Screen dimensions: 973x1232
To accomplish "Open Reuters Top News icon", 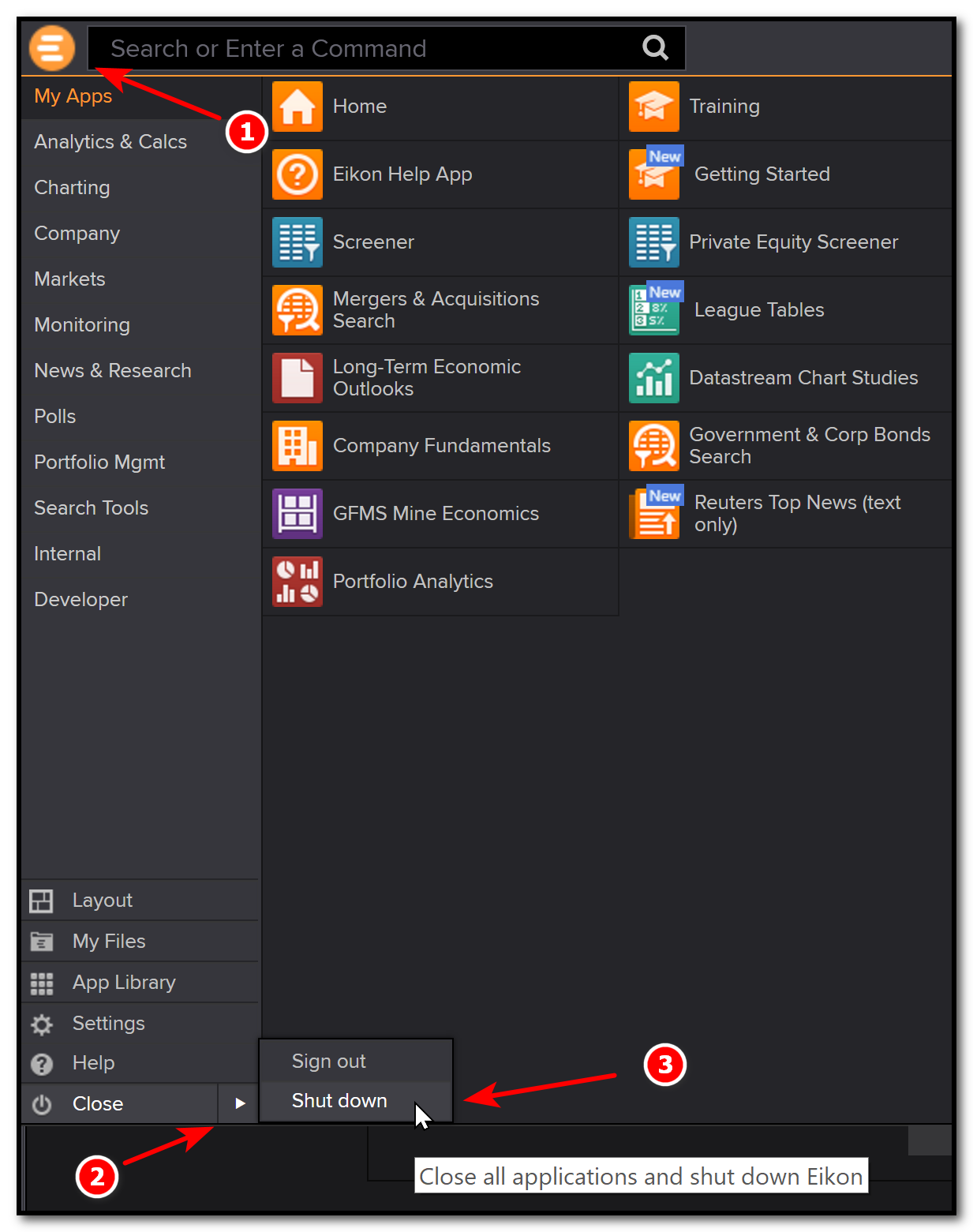I will coord(654,514).
